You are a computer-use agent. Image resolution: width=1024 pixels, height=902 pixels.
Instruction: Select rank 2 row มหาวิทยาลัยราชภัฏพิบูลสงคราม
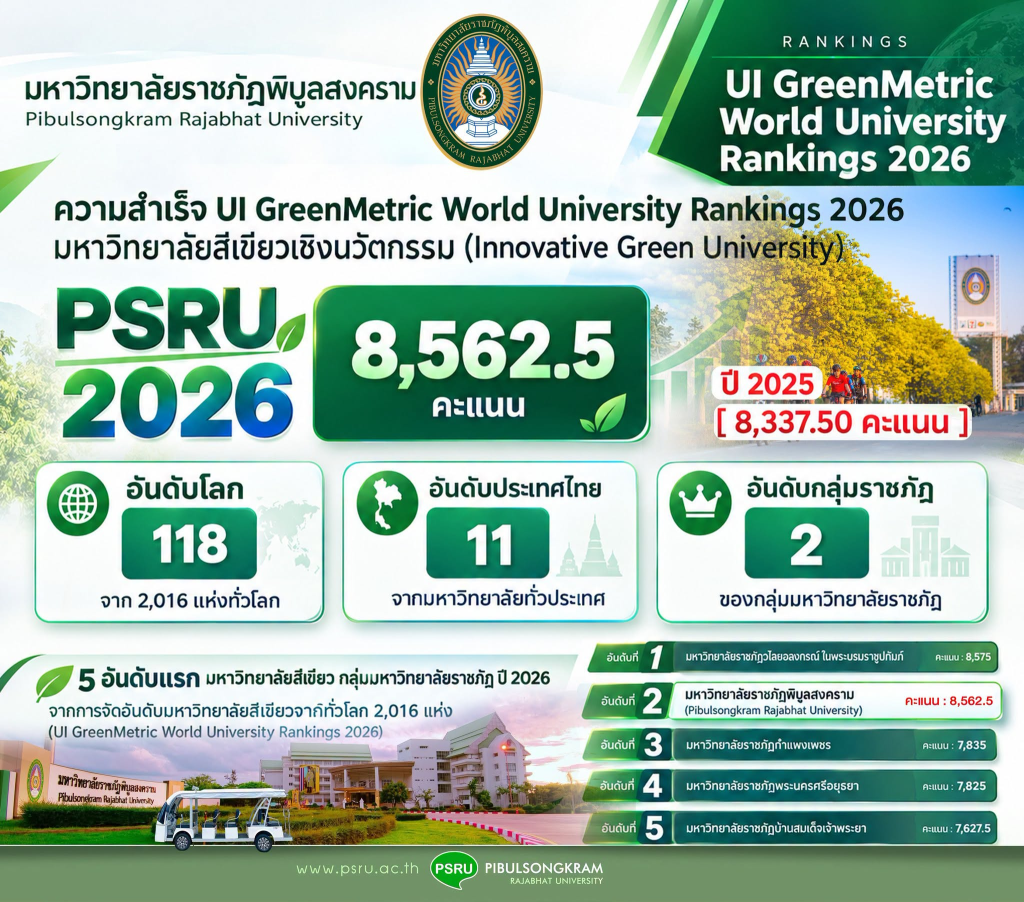click(792, 701)
